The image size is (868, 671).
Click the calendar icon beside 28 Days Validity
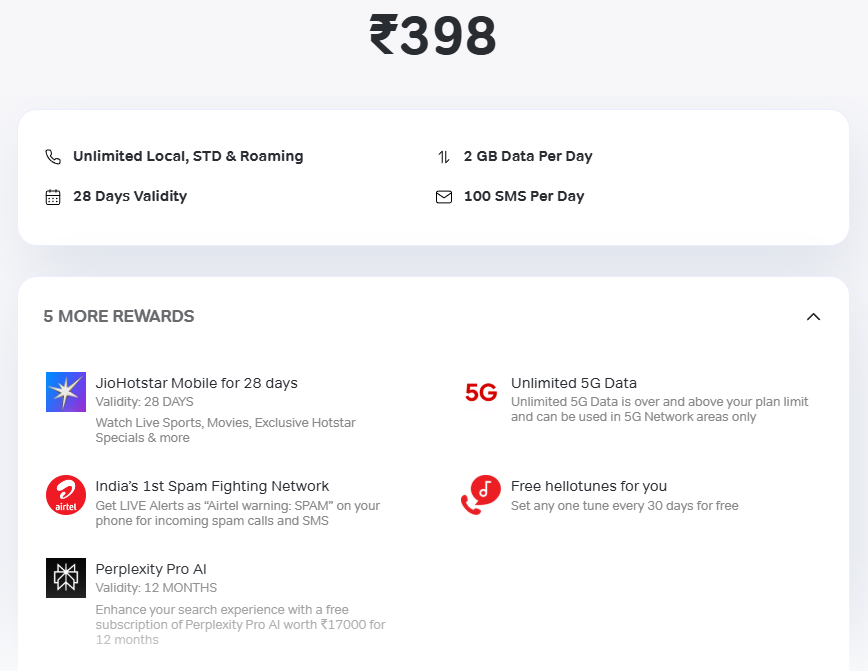click(x=53, y=196)
